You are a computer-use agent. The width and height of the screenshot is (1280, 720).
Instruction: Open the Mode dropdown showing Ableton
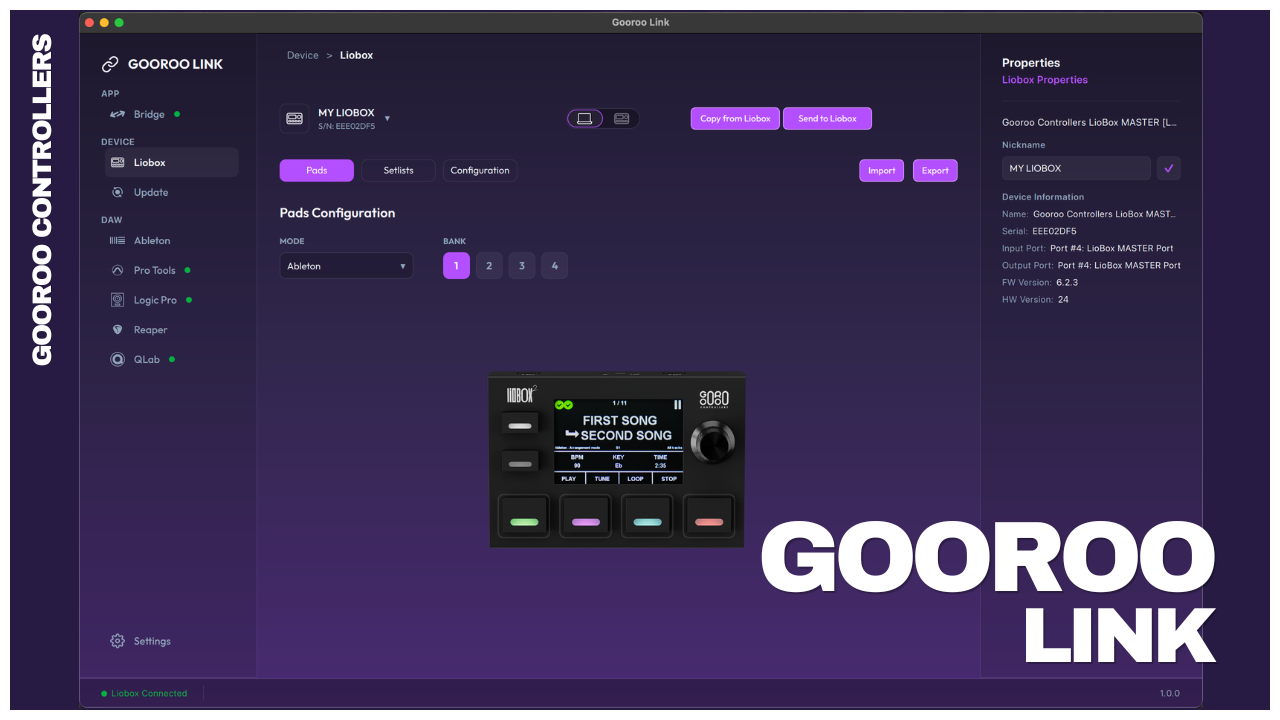click(x=346, y=266)
